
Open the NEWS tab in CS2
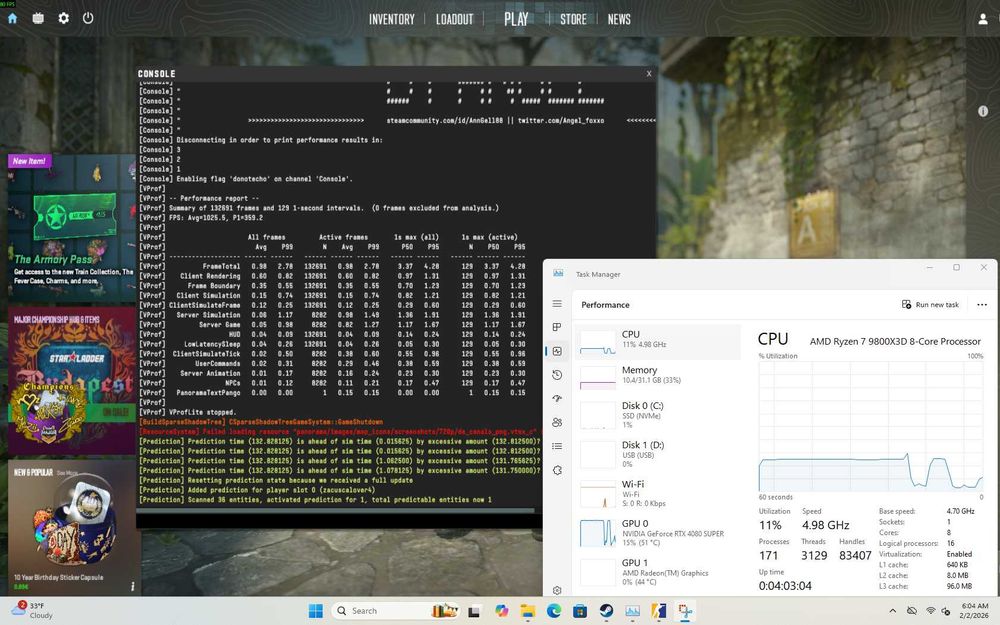[x=619, y=19]
